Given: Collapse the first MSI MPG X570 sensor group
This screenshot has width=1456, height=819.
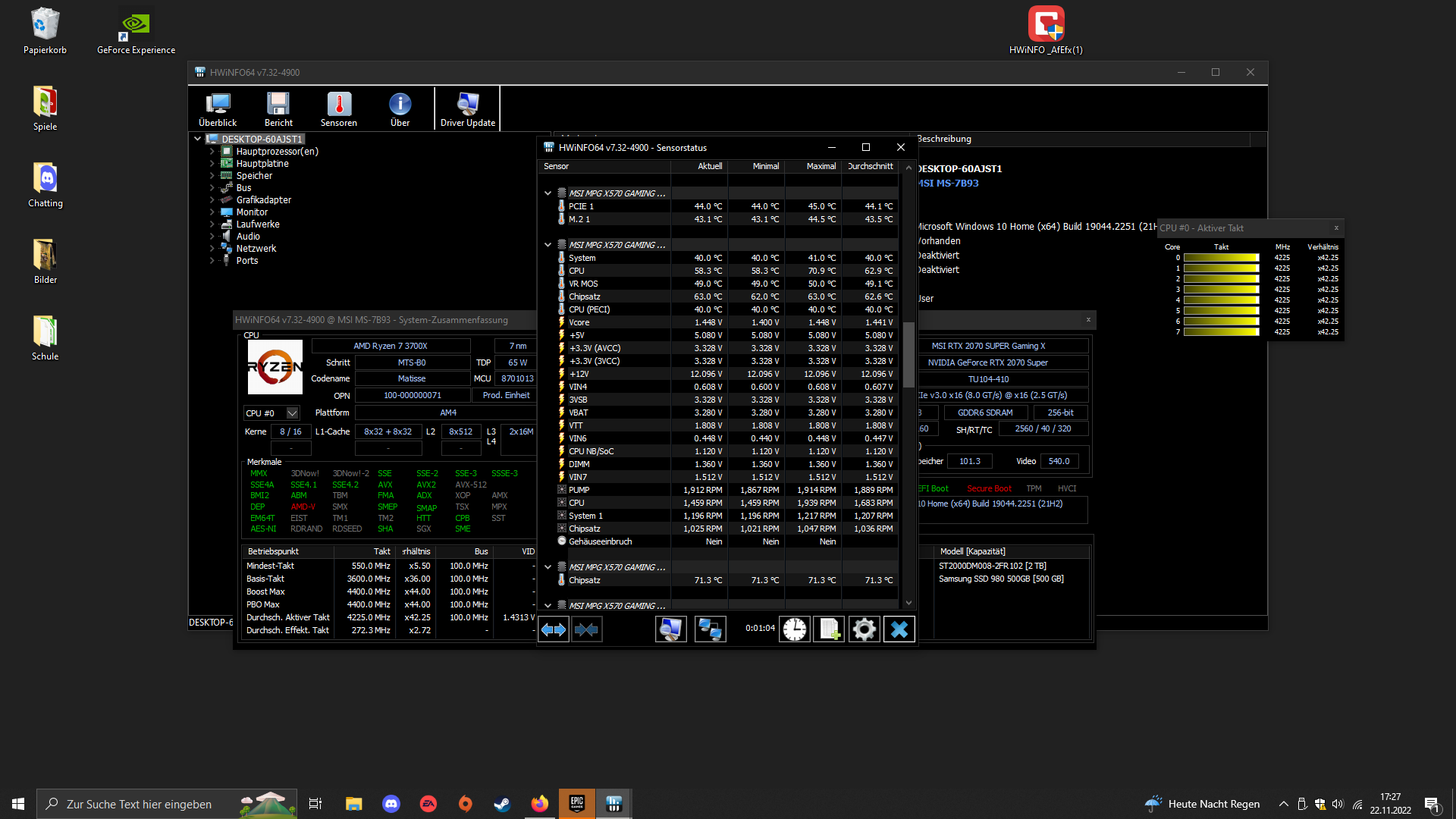Looking at the screenshot, I should [548, 193].
